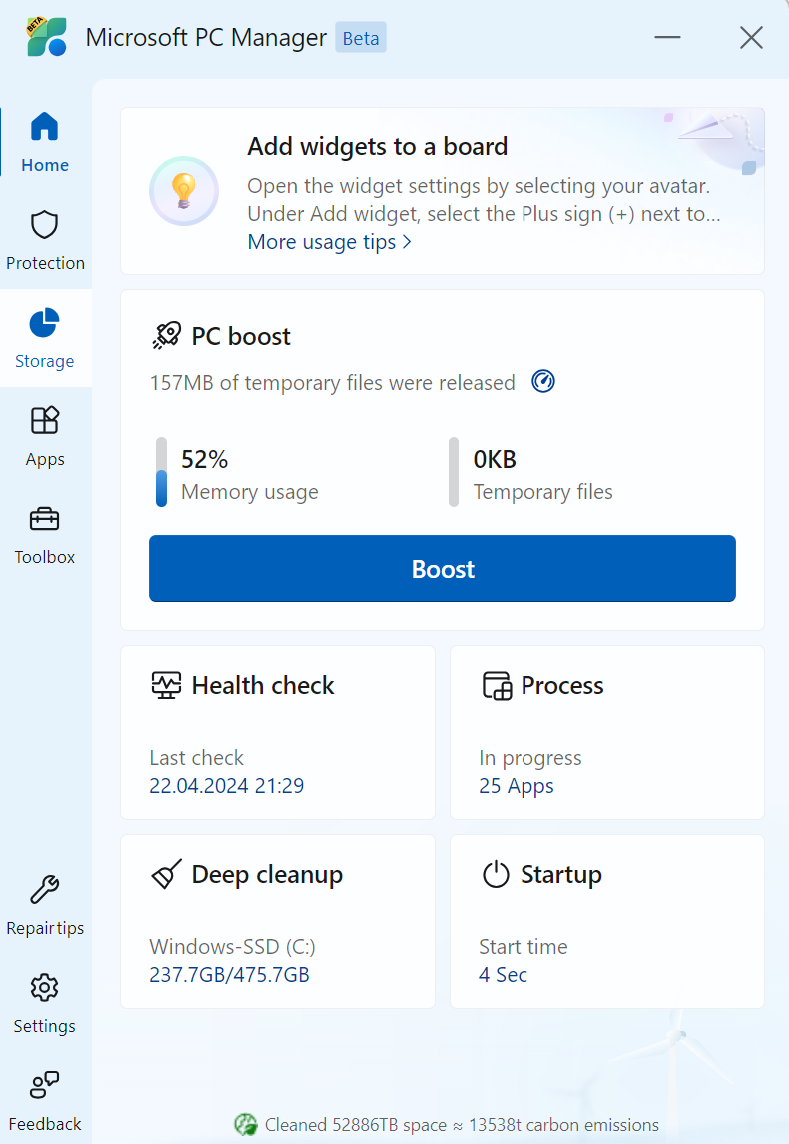
Task: Click the lightbulb tip icon
Action: click(184, 190)
